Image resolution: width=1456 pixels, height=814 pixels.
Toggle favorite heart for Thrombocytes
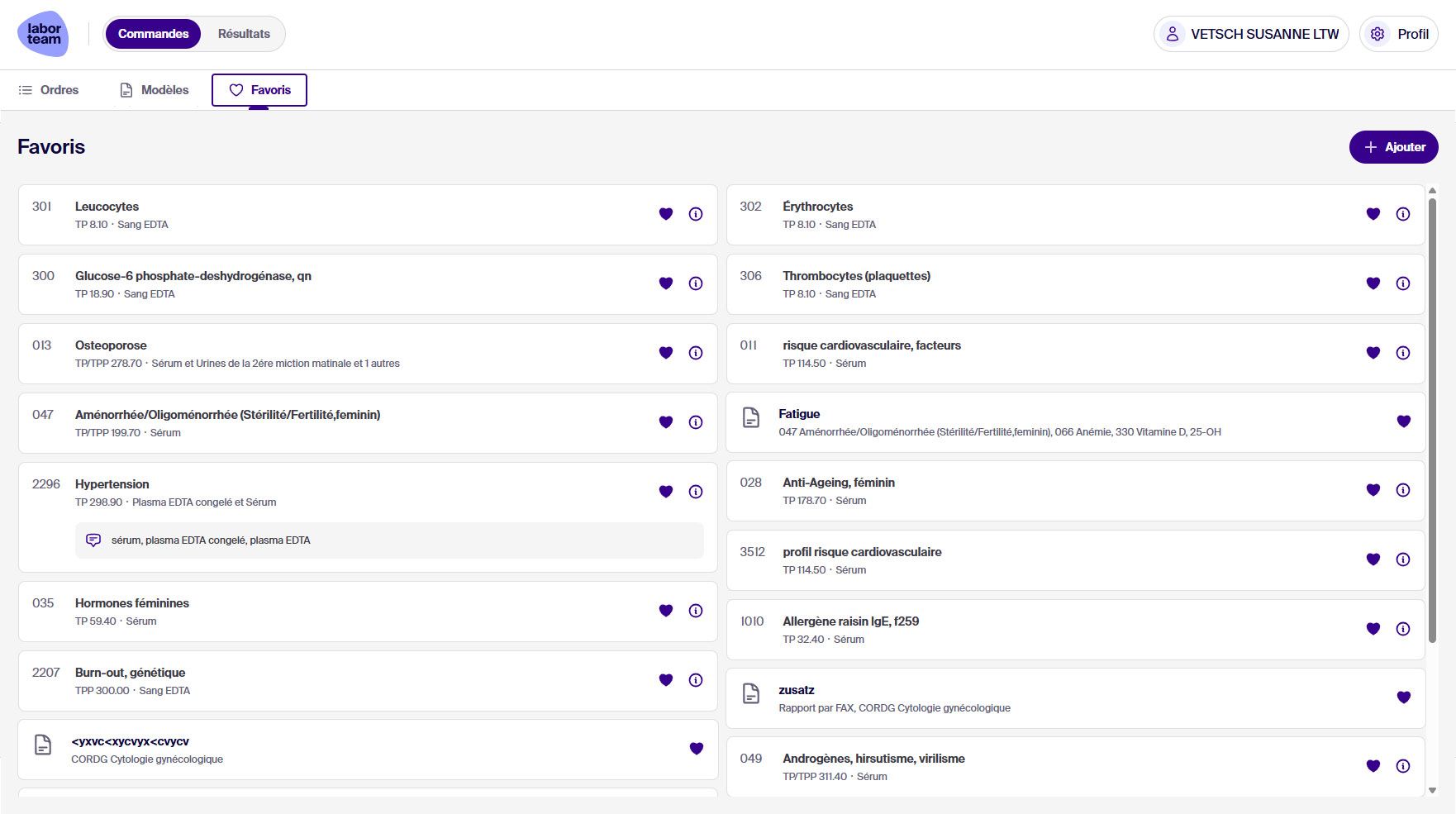point(1373,283)
